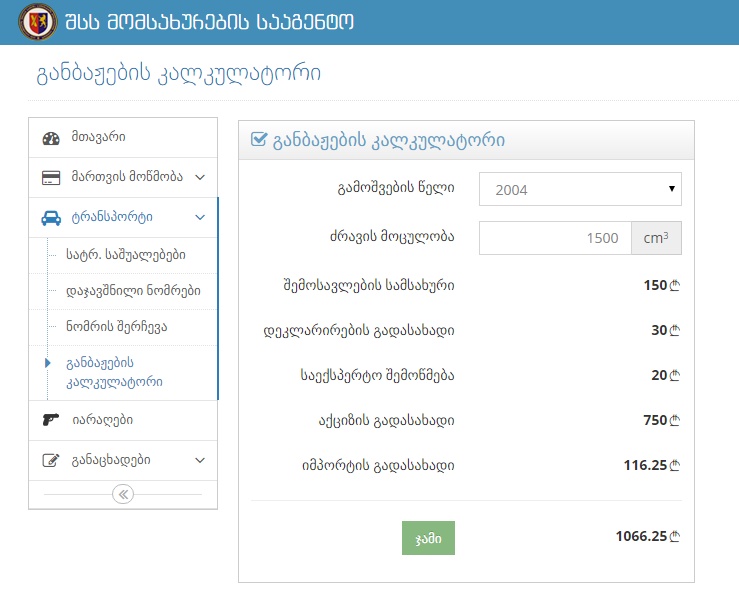This screenshot has width=739, height=605.
Task: Click the page heading განბაჟების კალკულატორი
Action: pos(179,74)
